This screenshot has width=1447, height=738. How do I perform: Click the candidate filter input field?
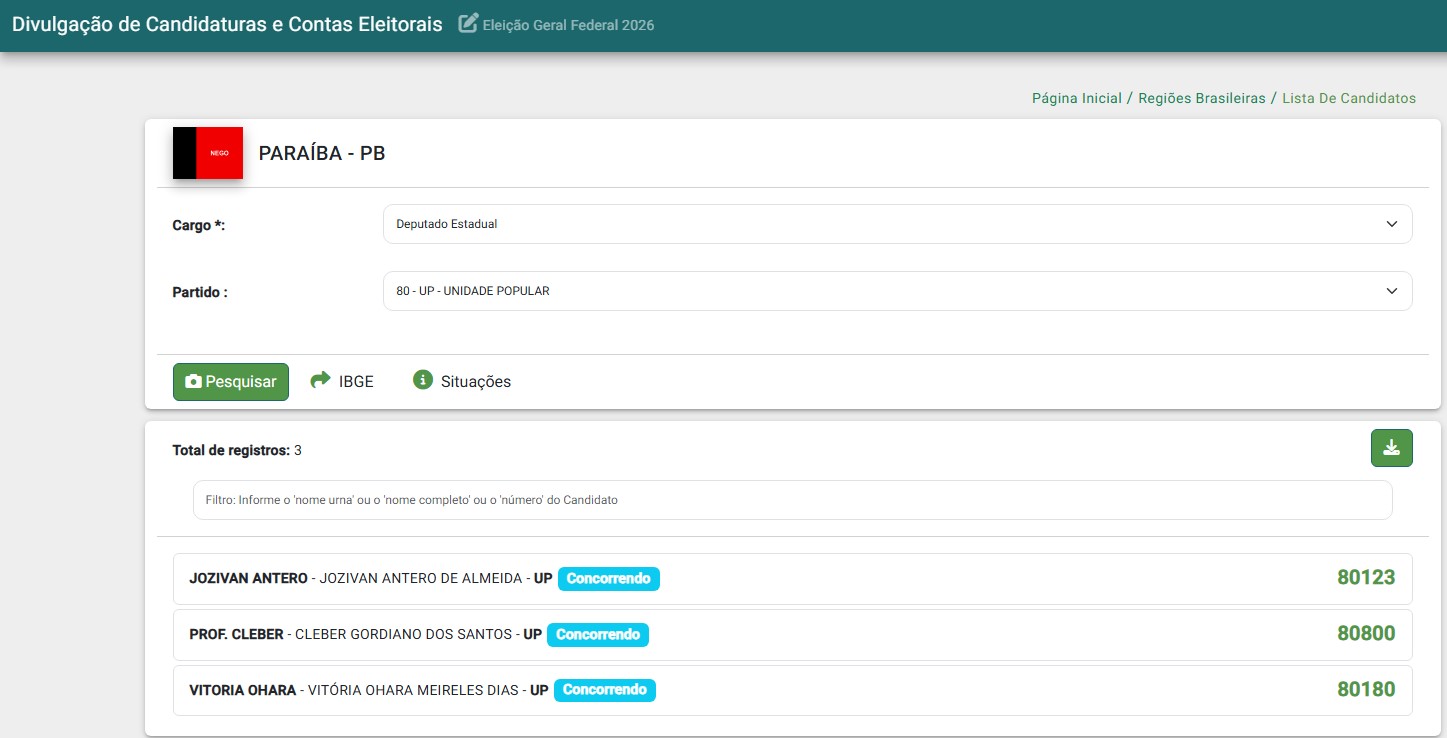point(792,500)
